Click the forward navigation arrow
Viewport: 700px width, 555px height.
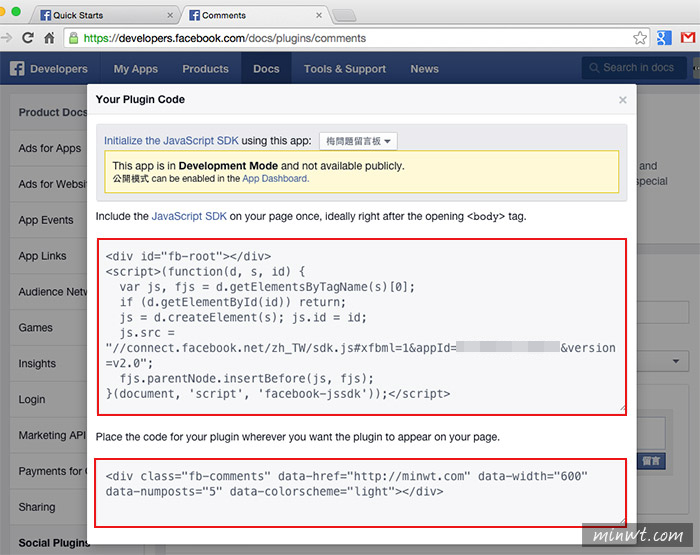[x=6, y=38]
